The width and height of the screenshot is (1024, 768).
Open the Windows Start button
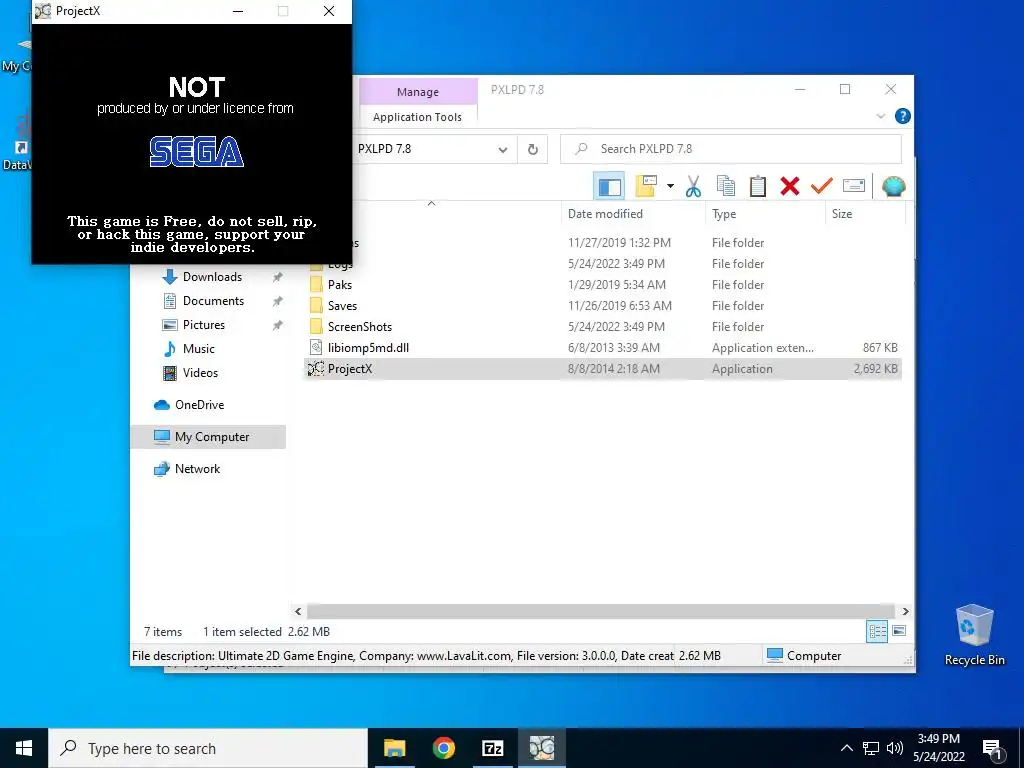click(24, 748)
